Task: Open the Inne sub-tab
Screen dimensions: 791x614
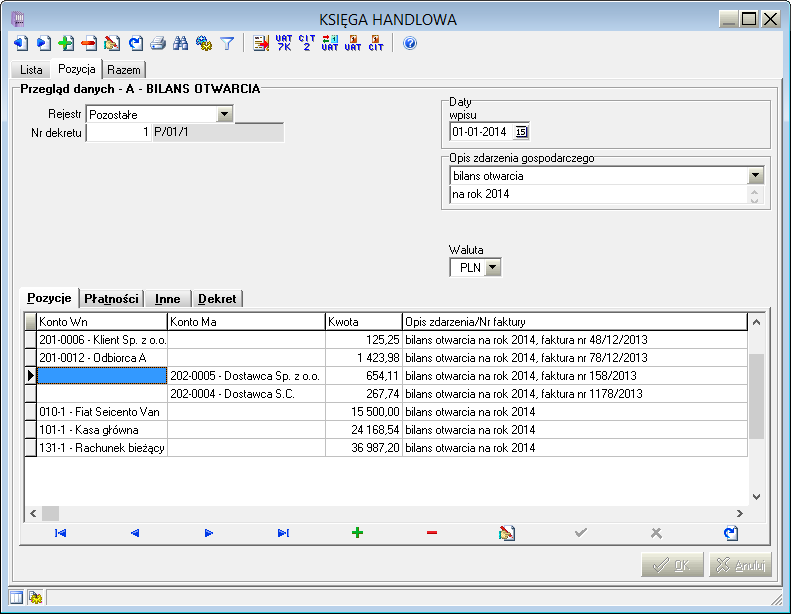Action: (x=167, y=299)
